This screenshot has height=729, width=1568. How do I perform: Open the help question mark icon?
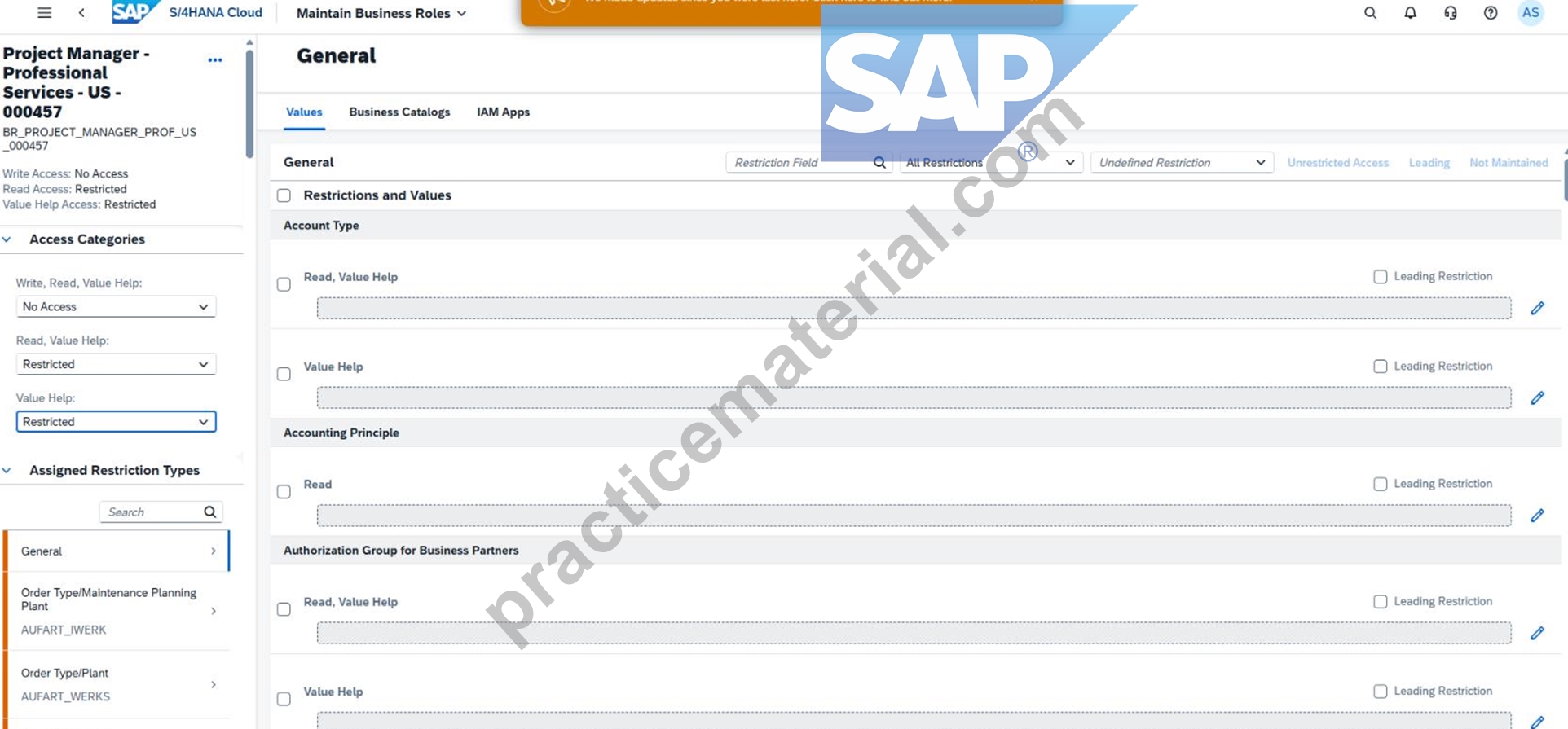tap(1490, 13)
